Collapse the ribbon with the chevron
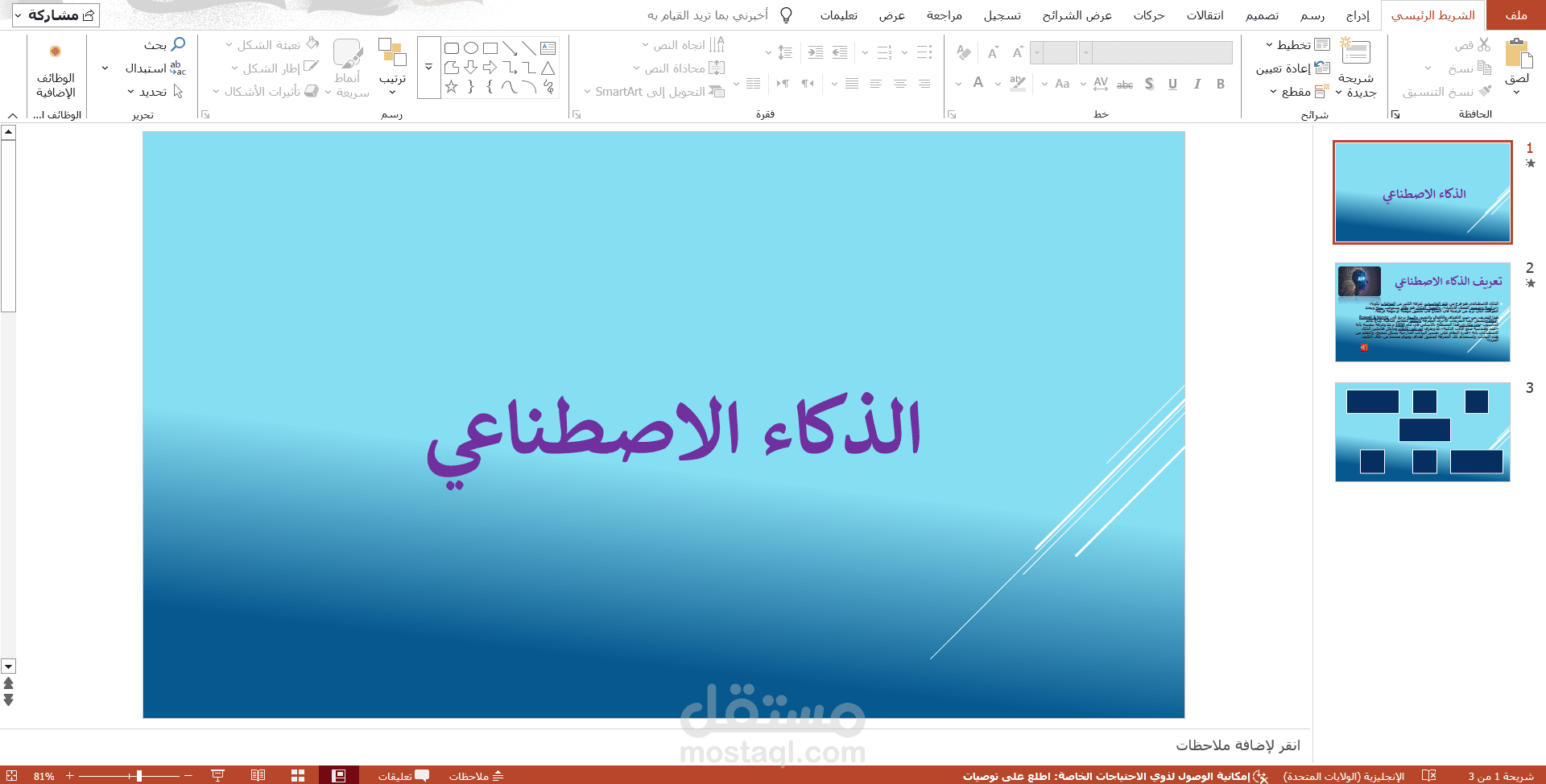Image resolution: width=1546 pixels, height=784 pixels. (12, 115)
